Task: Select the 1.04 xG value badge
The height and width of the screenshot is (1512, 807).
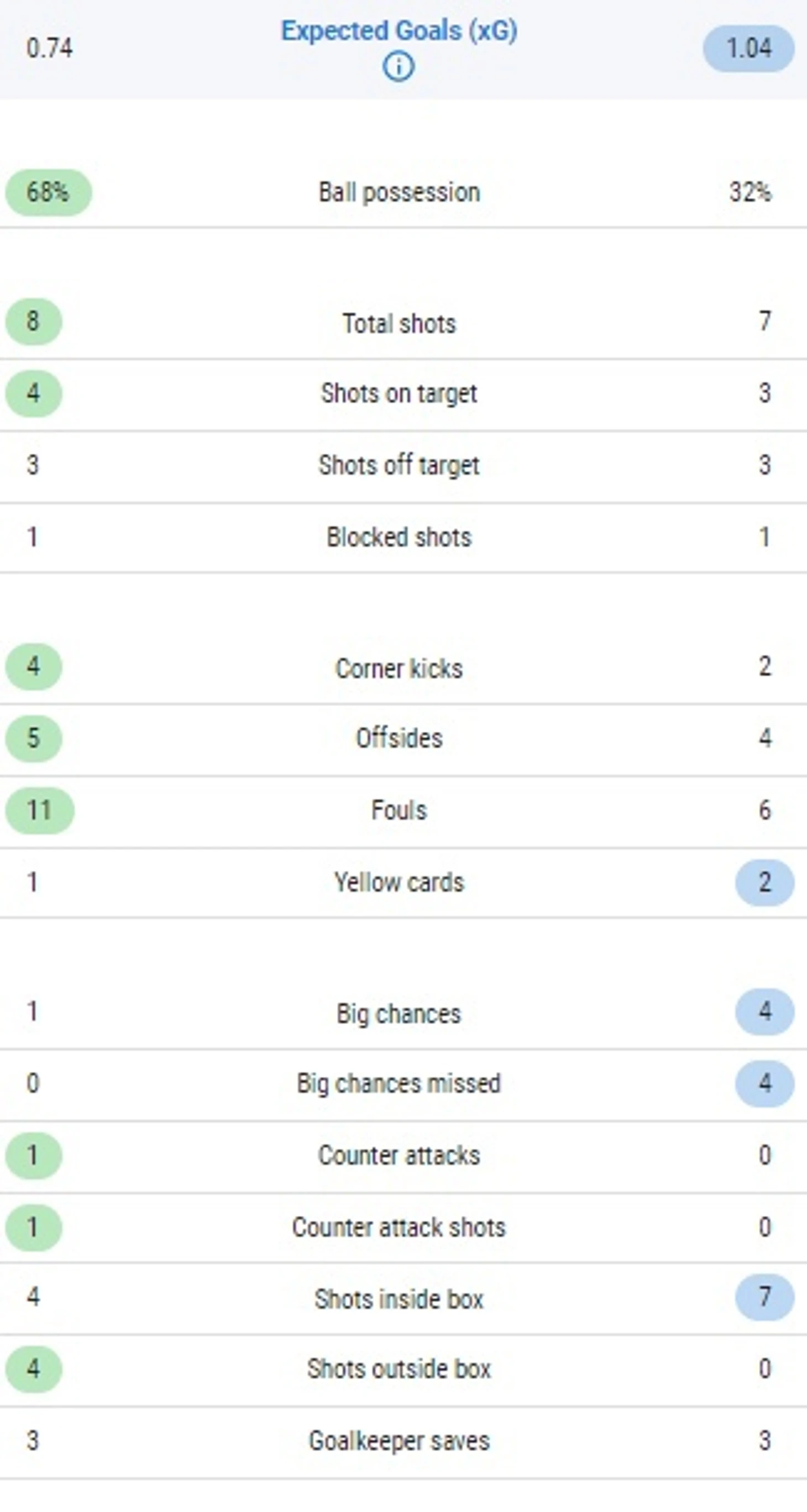Action: tap(749, 48)
